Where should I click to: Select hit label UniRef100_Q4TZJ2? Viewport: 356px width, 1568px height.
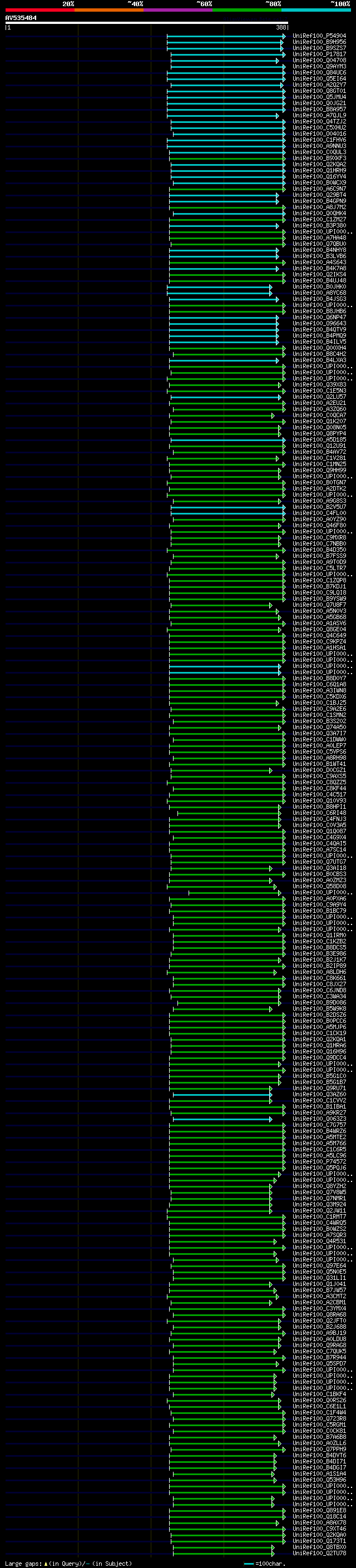click(x=319, y=122)
